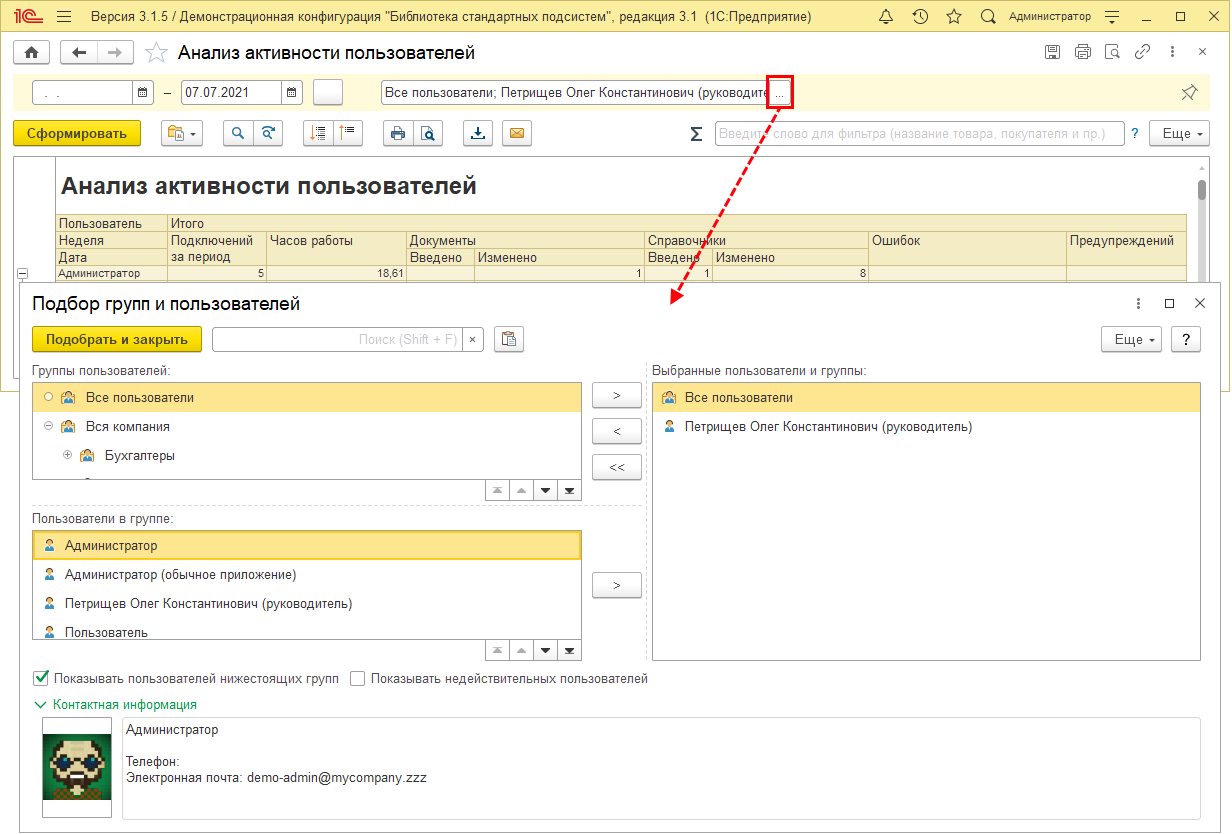Viewport: 1232px width, 834px height.
Task: Remove selected item with < button
Action: tap(617, 431)
